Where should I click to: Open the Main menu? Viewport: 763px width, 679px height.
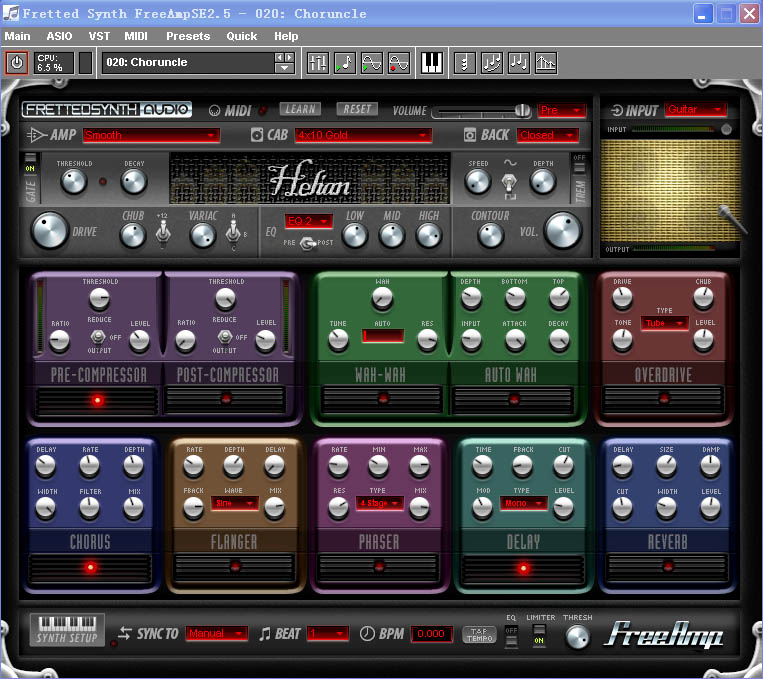point(18,36)
